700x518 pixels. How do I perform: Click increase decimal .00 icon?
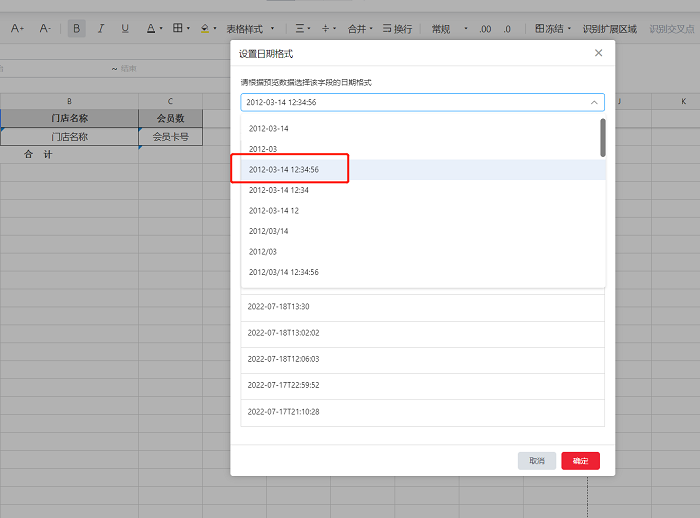click(485, 29)
